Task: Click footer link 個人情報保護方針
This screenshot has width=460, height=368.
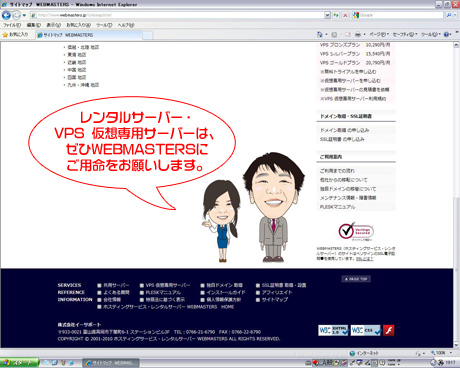Action: (x=223, y=300)
